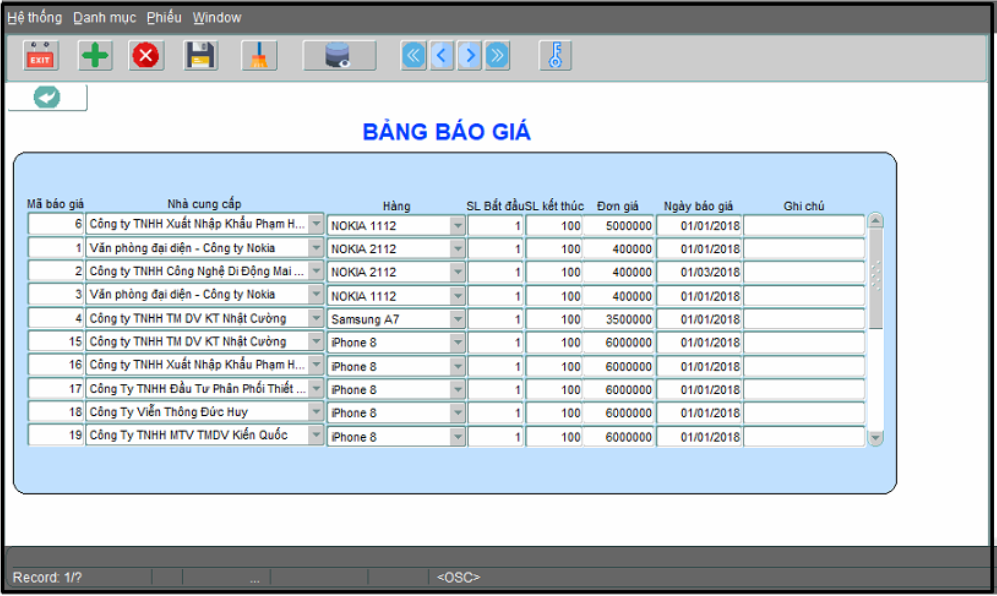
Task: Click the red EXIT icon
Action: pyautogui.click(x=41, y=56)
